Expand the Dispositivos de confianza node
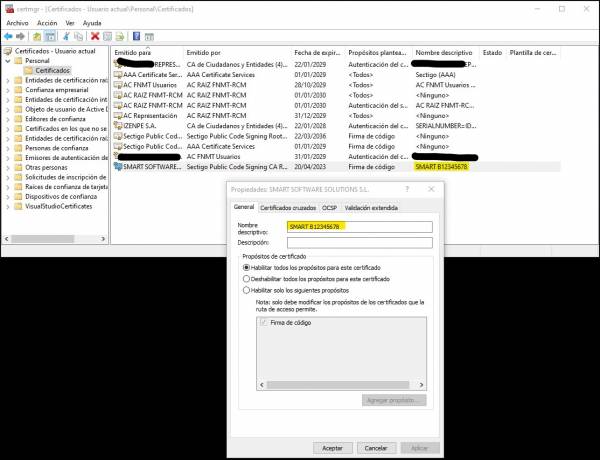Image resolution: width=600 pixels, height=460 pixels. click(x=8, y=197)
